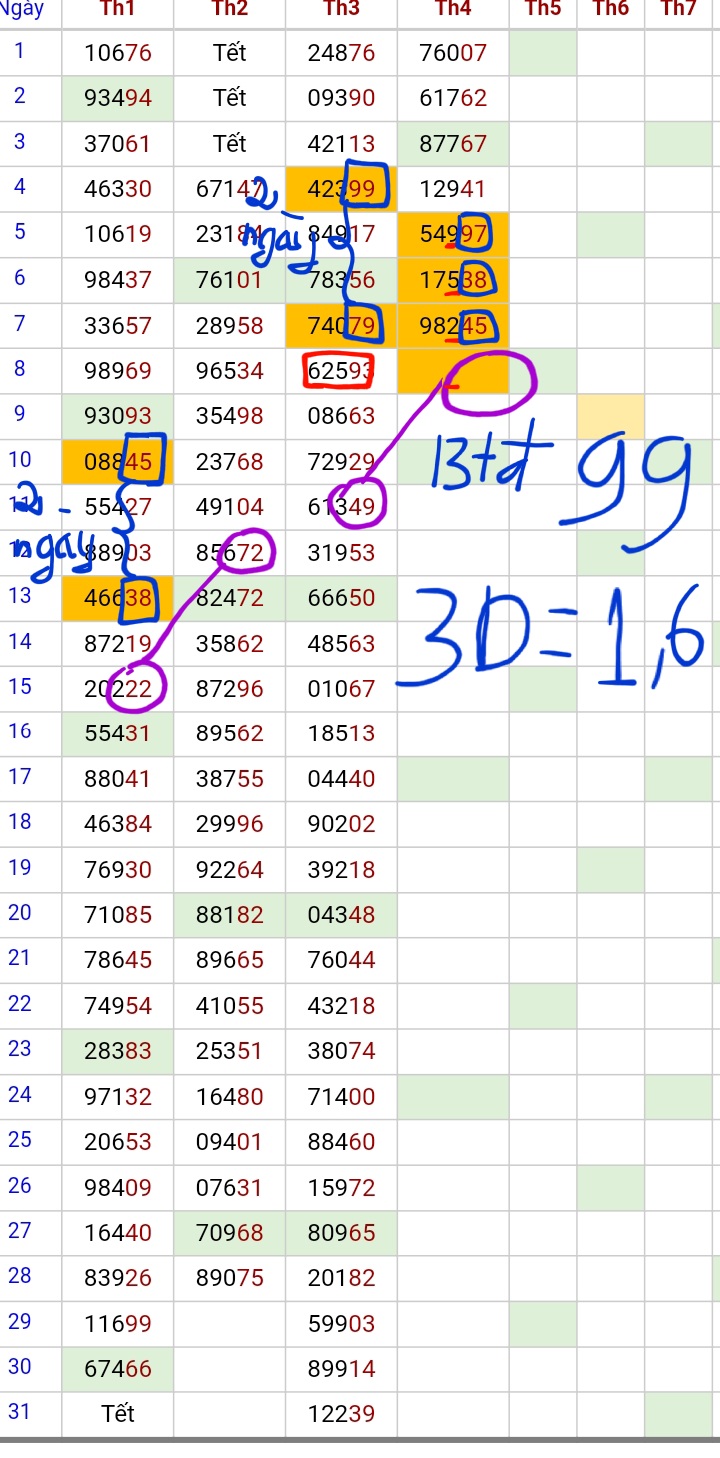720x1458 pixels.
Task: Click the 89075 cell in Th2
Action: 230,1278
